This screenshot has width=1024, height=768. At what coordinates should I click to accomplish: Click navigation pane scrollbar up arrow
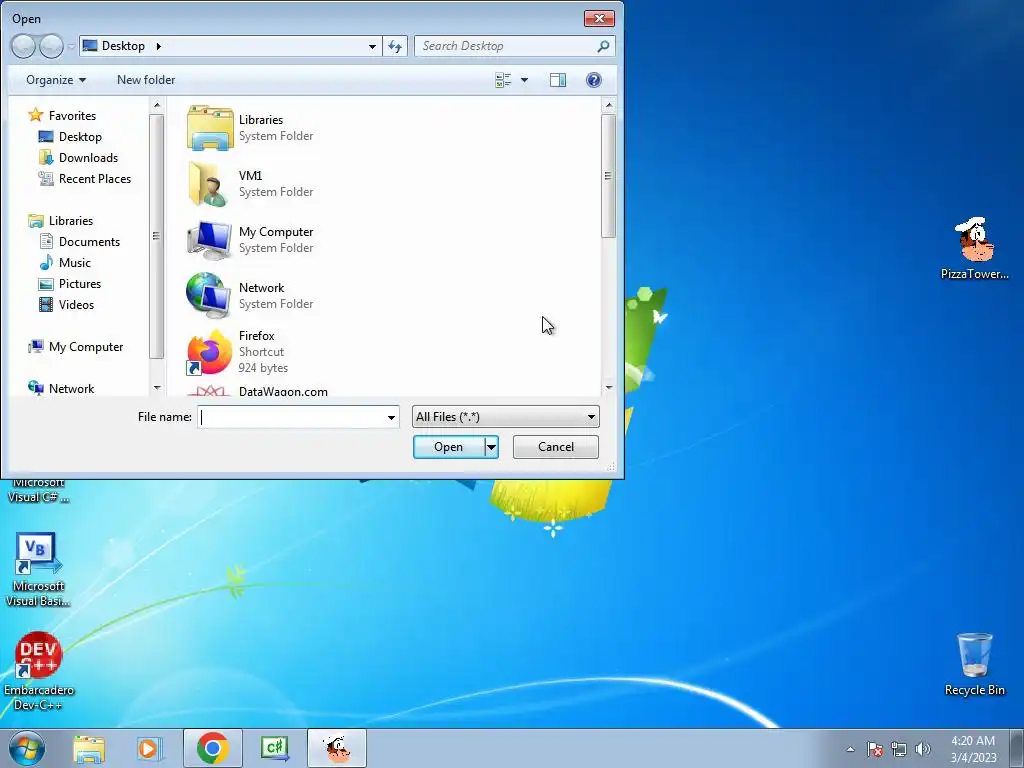157,104
